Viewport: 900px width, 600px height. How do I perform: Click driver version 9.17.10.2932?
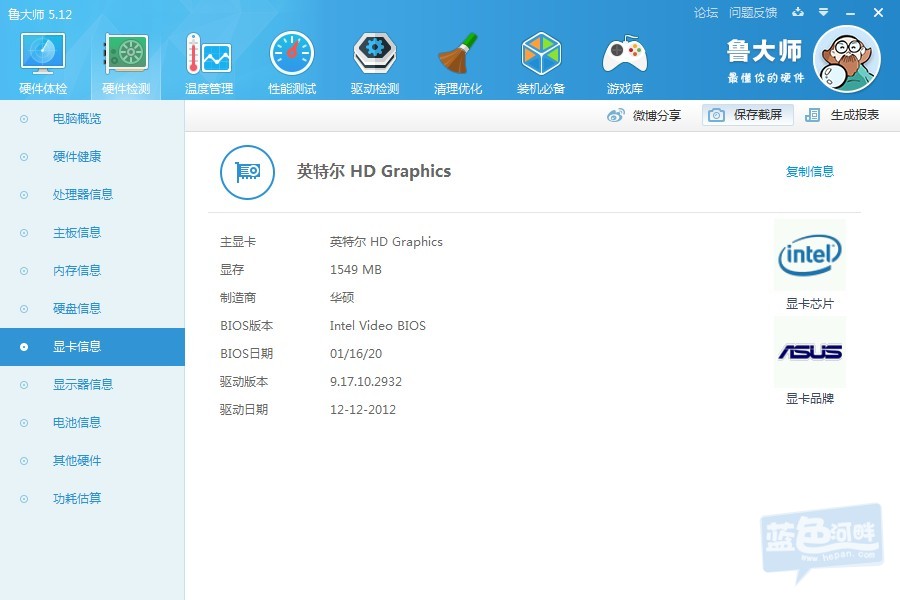(366, 382)
